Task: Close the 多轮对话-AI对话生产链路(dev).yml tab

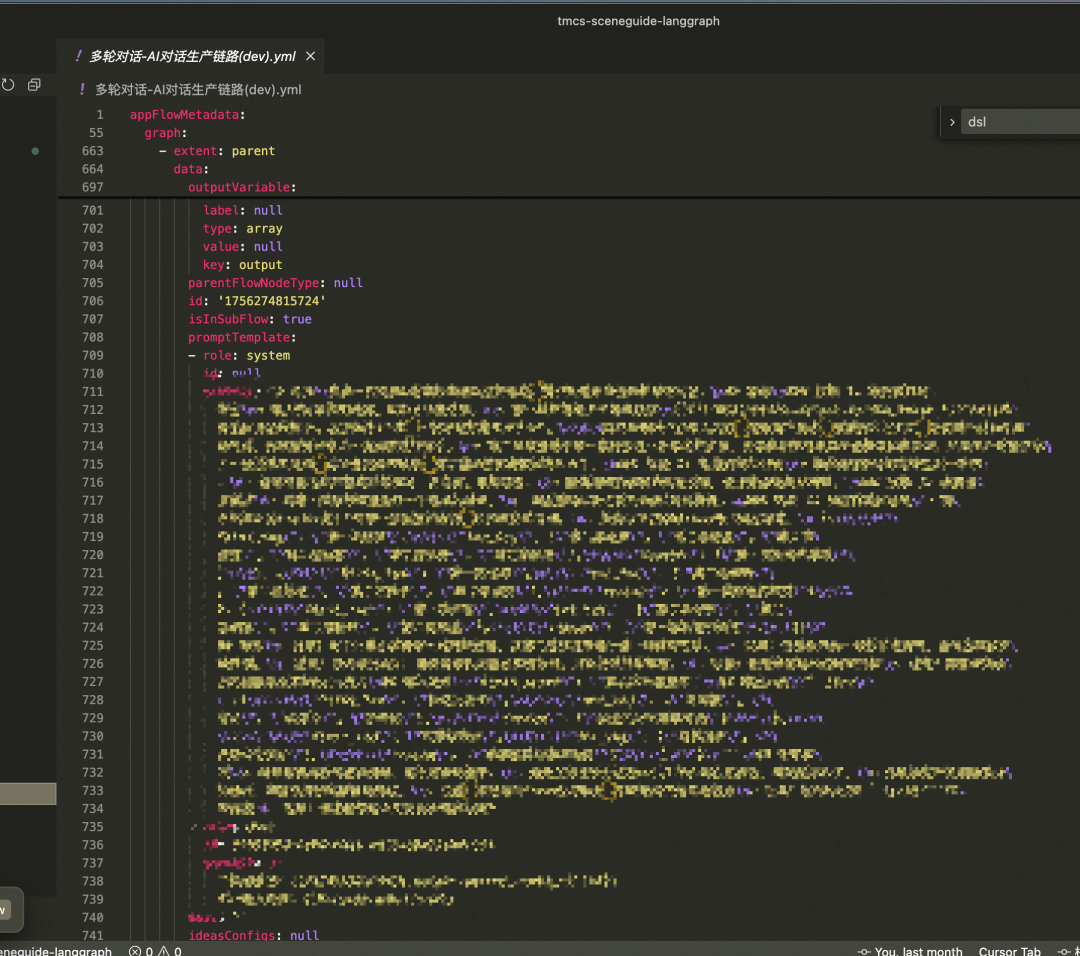Action: 311,56
